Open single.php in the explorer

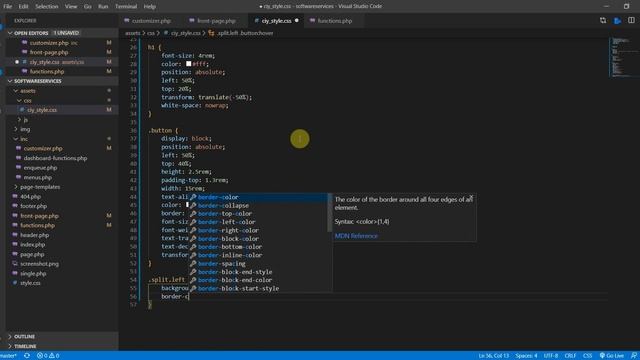(x=33, y=274)
